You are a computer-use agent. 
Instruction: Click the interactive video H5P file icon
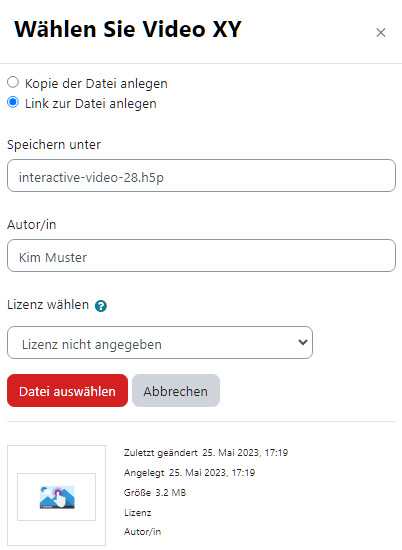57,497
